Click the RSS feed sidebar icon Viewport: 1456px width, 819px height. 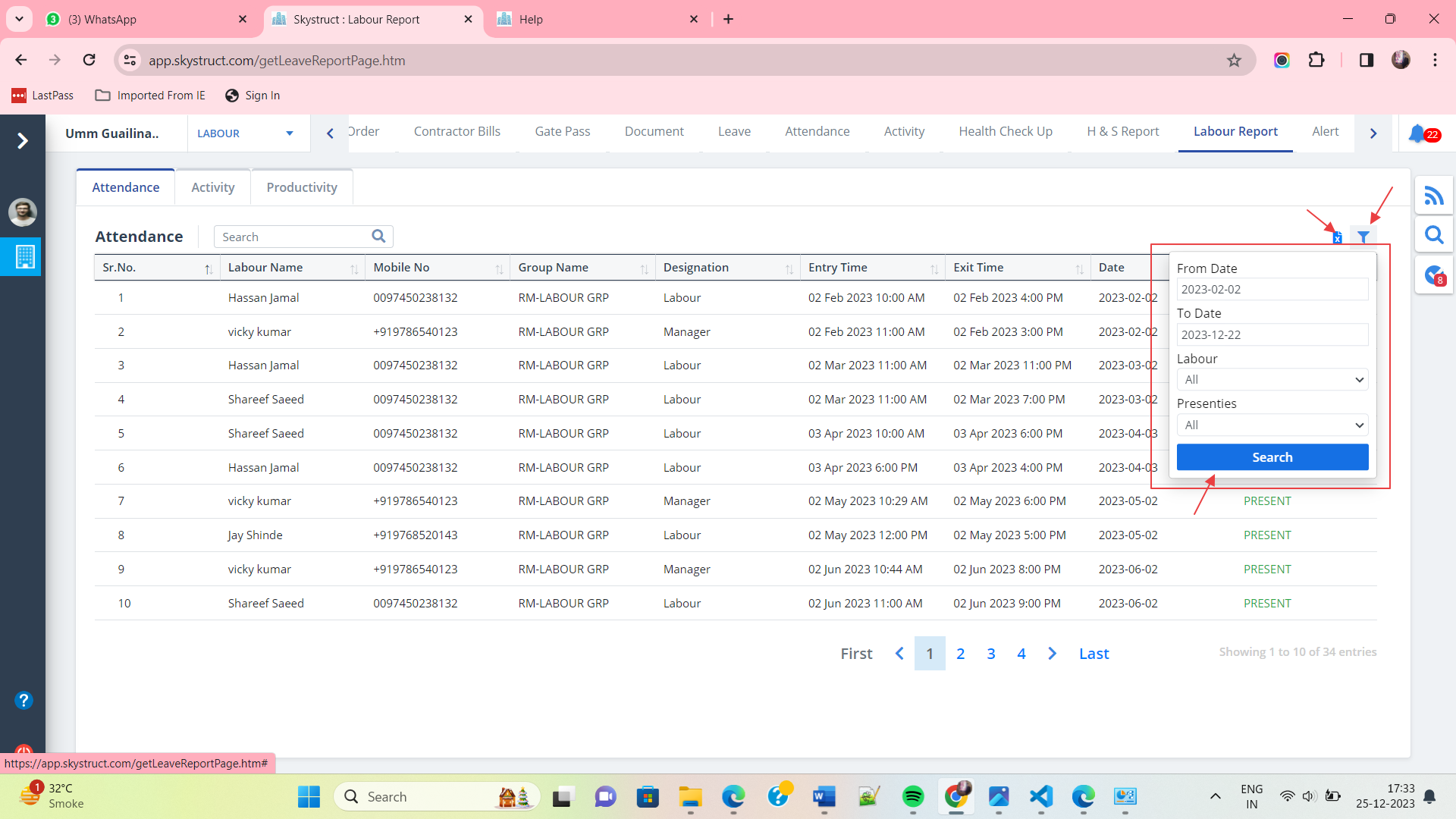(1433, 196)
